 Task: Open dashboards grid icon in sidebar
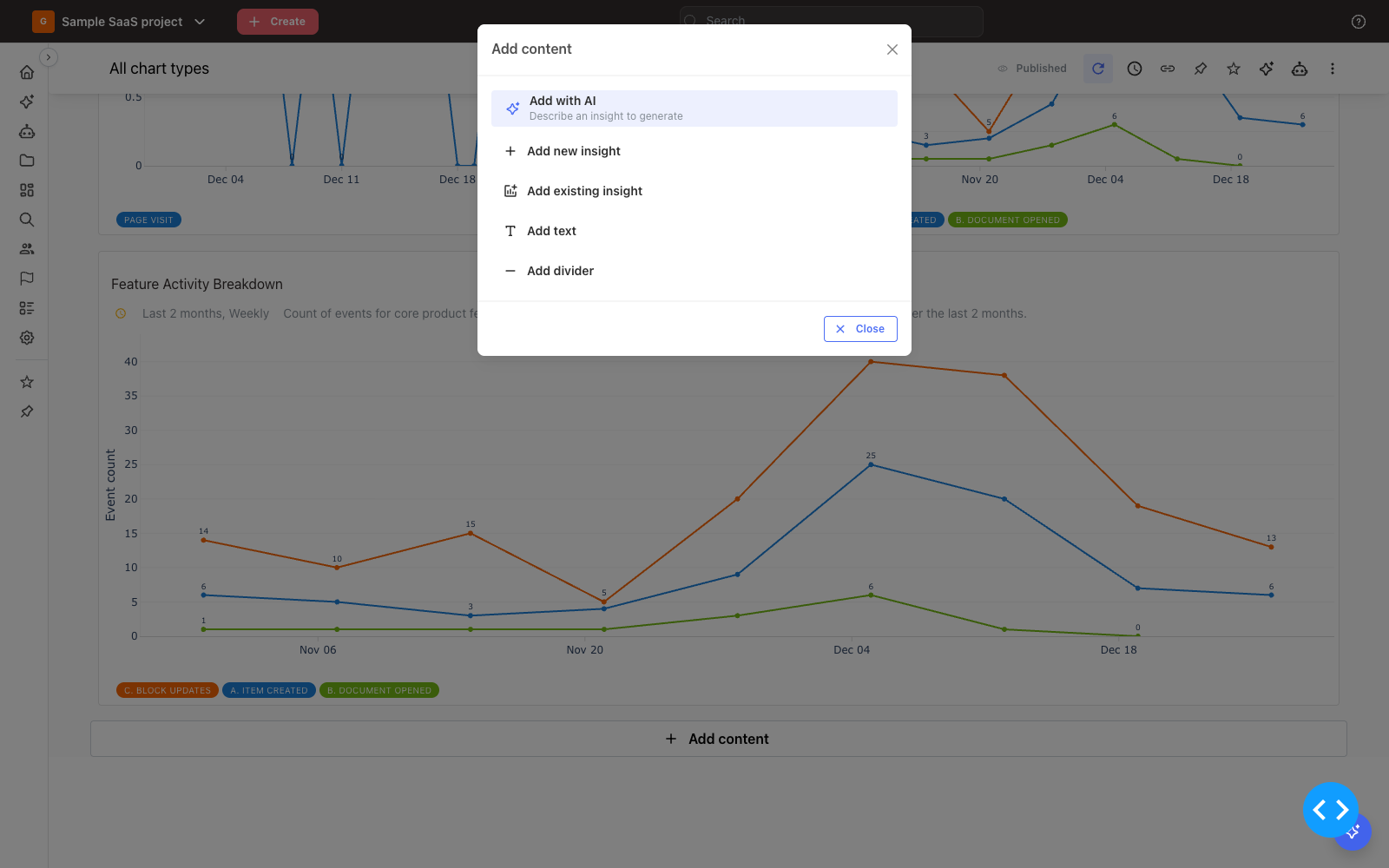(x=27, y=190)
